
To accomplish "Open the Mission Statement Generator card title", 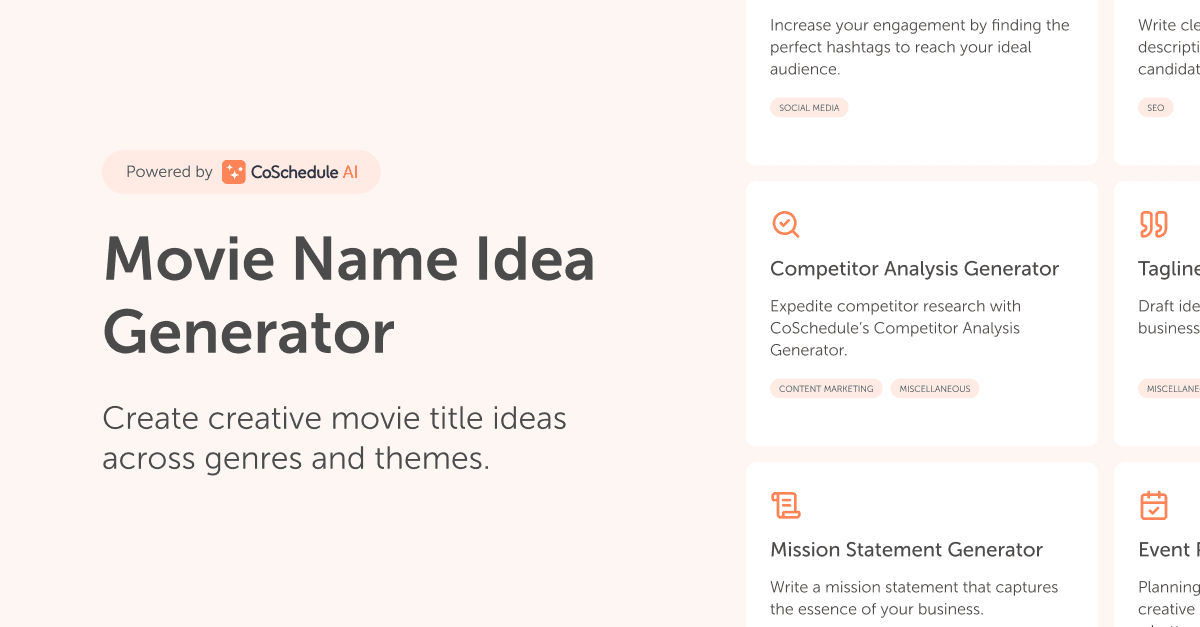I will 906,550.
